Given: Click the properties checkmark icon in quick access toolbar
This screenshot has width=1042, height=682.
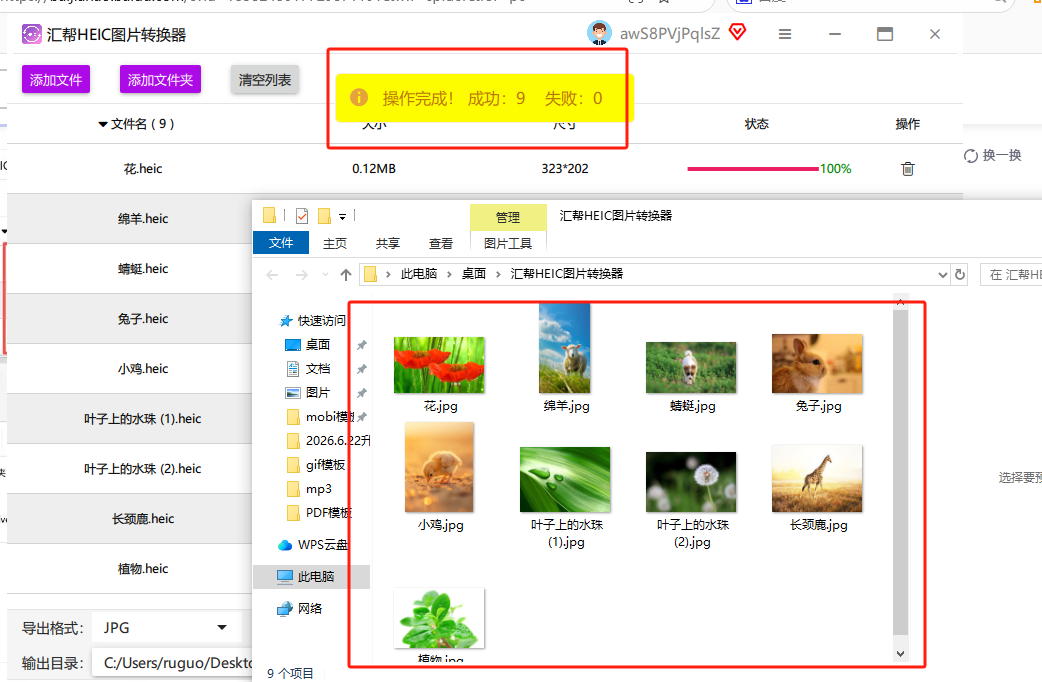Looking at the screenshot, I should (302, 216).
